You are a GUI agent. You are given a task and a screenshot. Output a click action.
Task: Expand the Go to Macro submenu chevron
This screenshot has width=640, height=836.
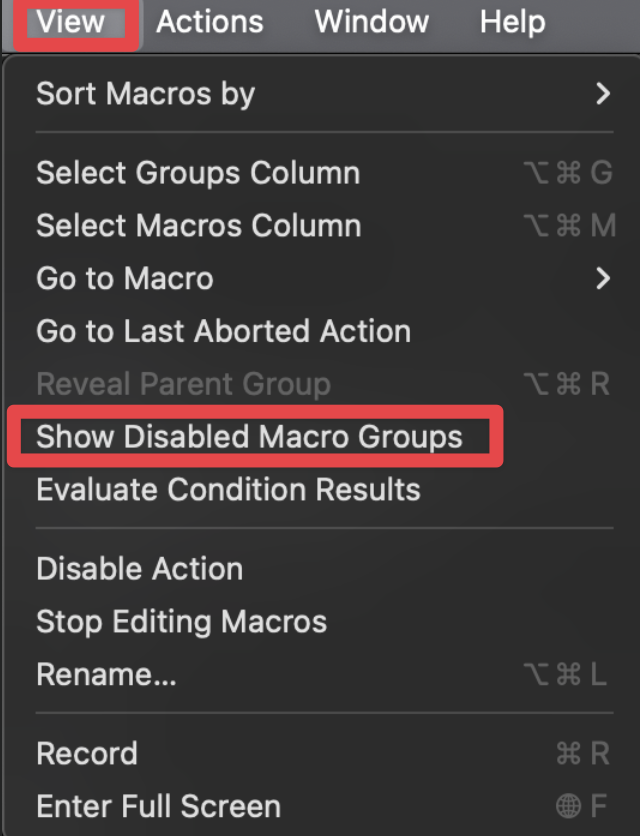[602, 278]
